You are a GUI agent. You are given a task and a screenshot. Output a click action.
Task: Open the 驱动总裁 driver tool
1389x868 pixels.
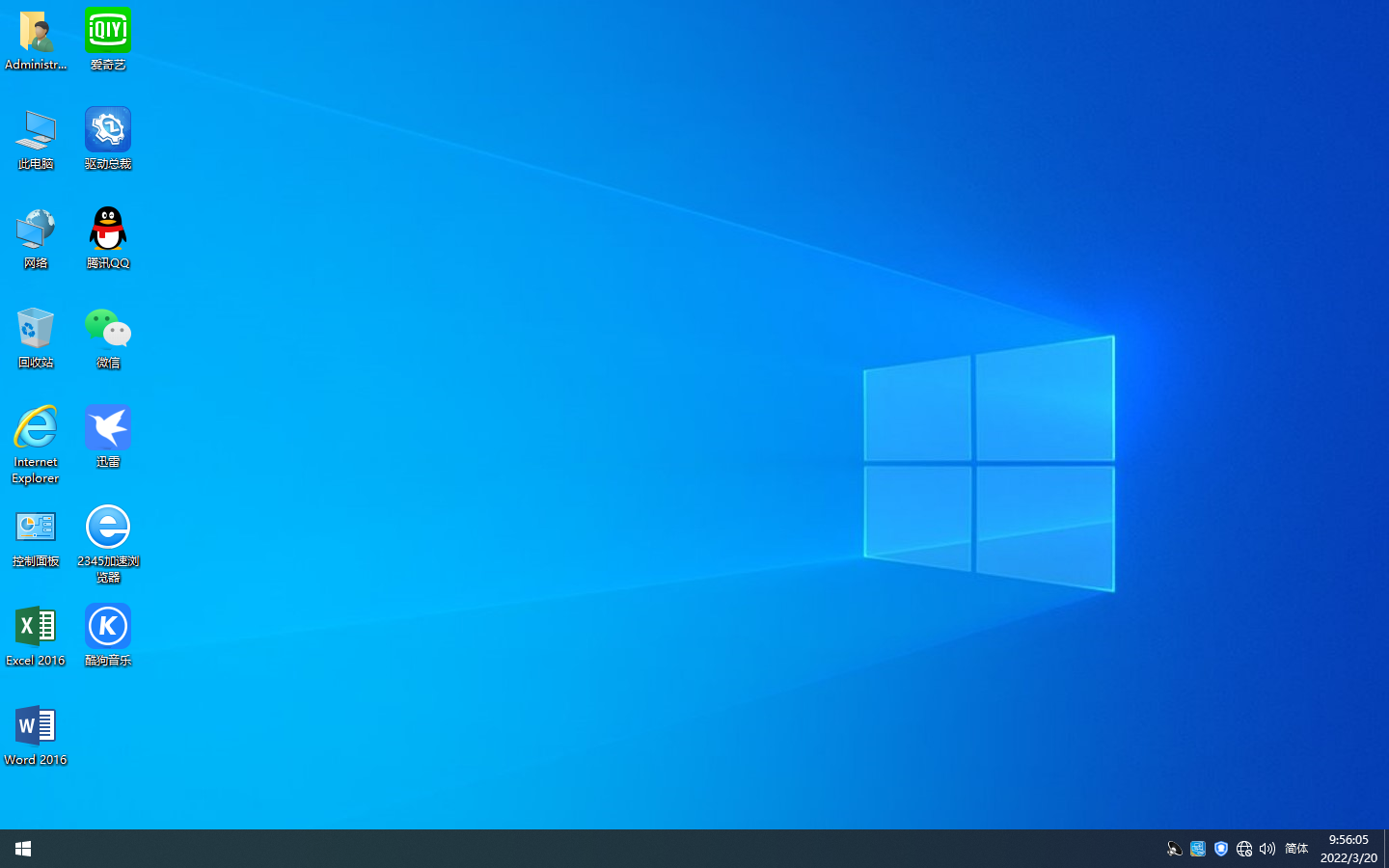pos(108,139)
